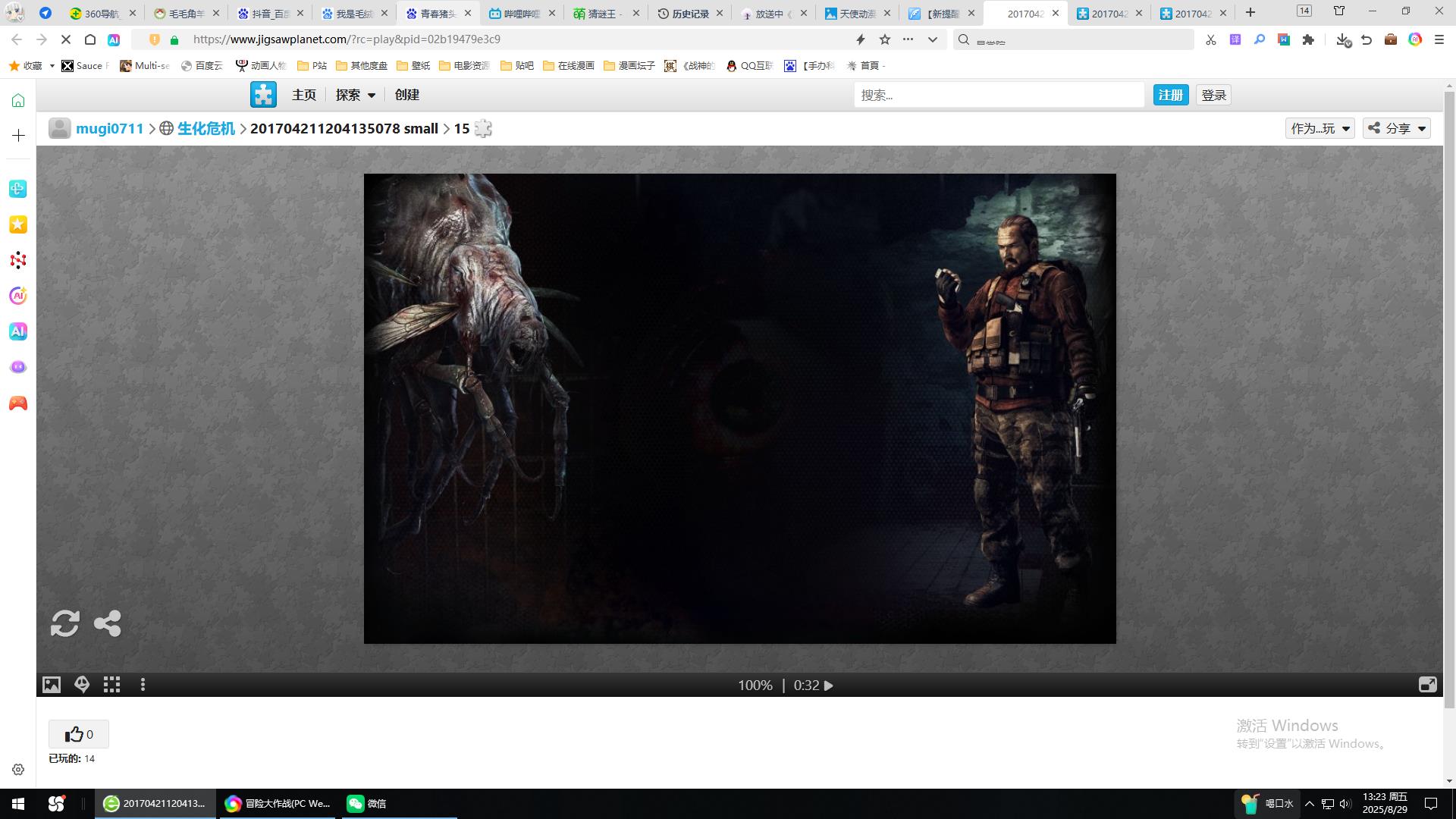Open the browser extensions puzzle icon
Image resolution: width=1456 pixels, height=819 pixels.
click(1308, 39)
